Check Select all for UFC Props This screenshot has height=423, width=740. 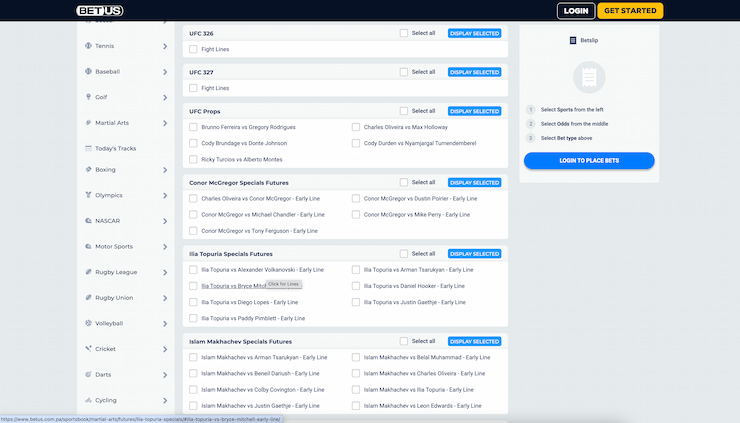404,111
